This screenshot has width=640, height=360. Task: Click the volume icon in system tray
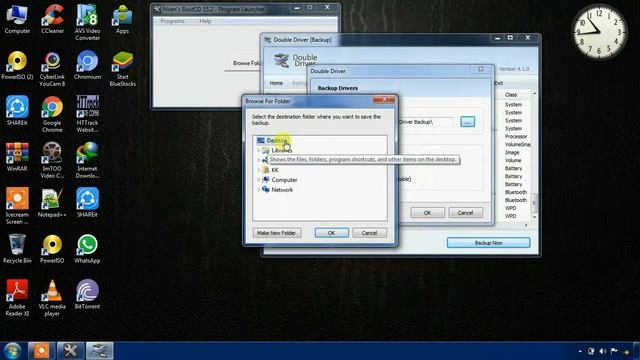[x=603, y=351]
